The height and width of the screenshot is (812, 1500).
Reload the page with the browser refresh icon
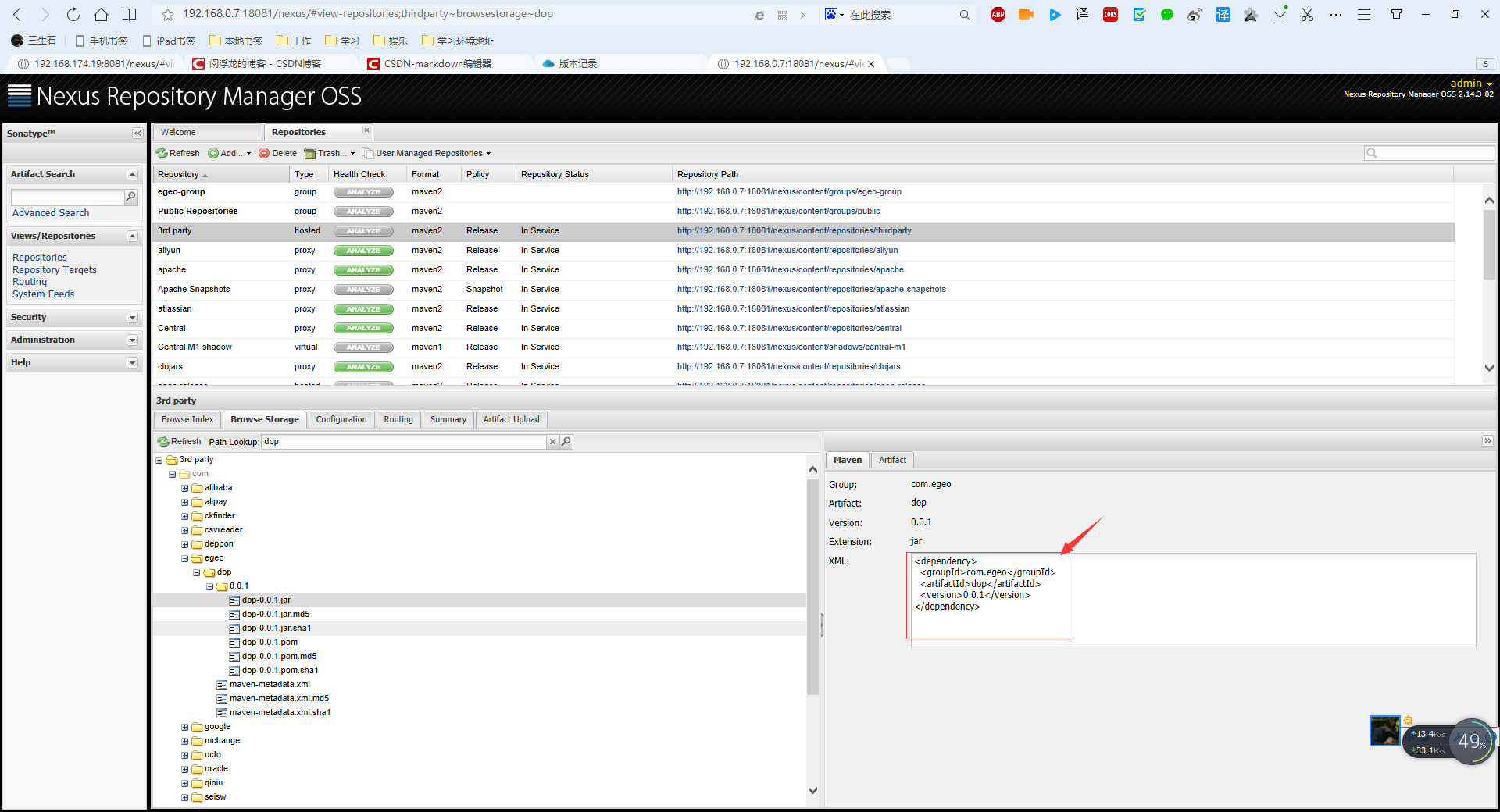(73, 14)
